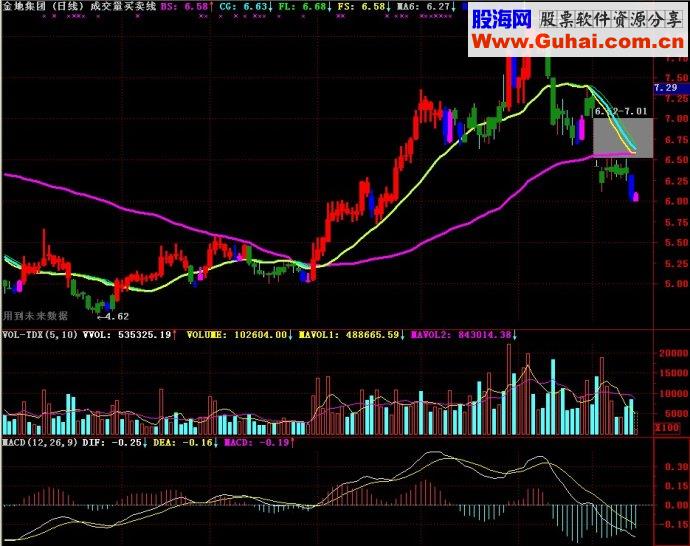Viewport: 690px width, 546px height.
Task: Select the DEA: -0.16 value
Action: [183, 443]
